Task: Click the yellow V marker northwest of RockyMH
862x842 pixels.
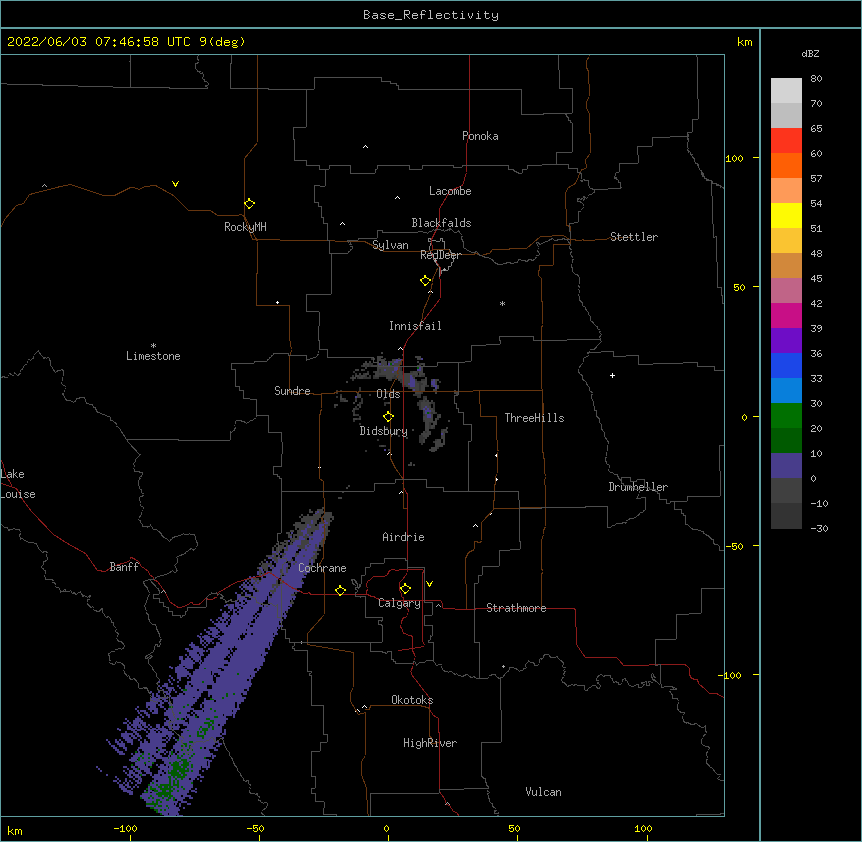Action: tap(175, 184)
